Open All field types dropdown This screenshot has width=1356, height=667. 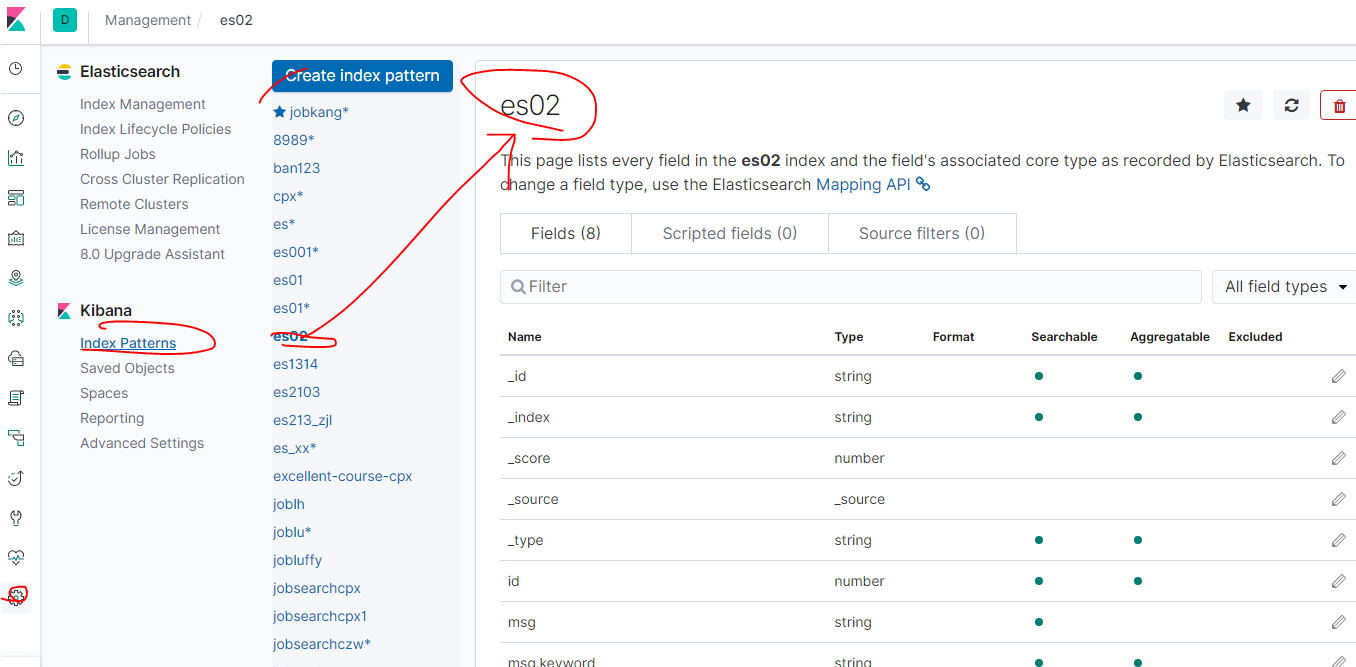tap(1284, 287)
